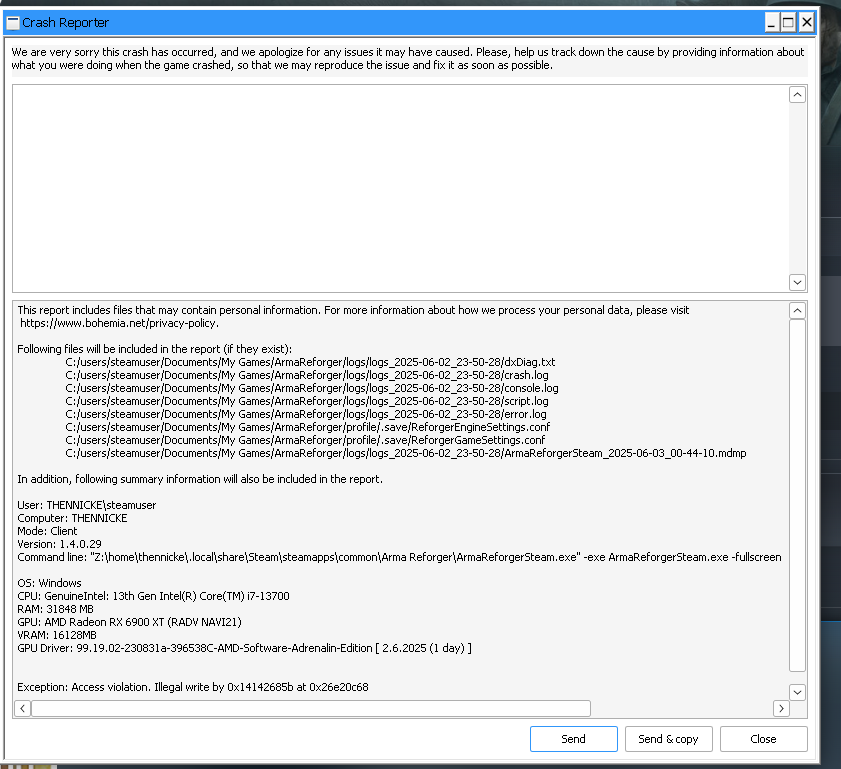Click the 'OS: Windows' line

click(x=49, y=583)
